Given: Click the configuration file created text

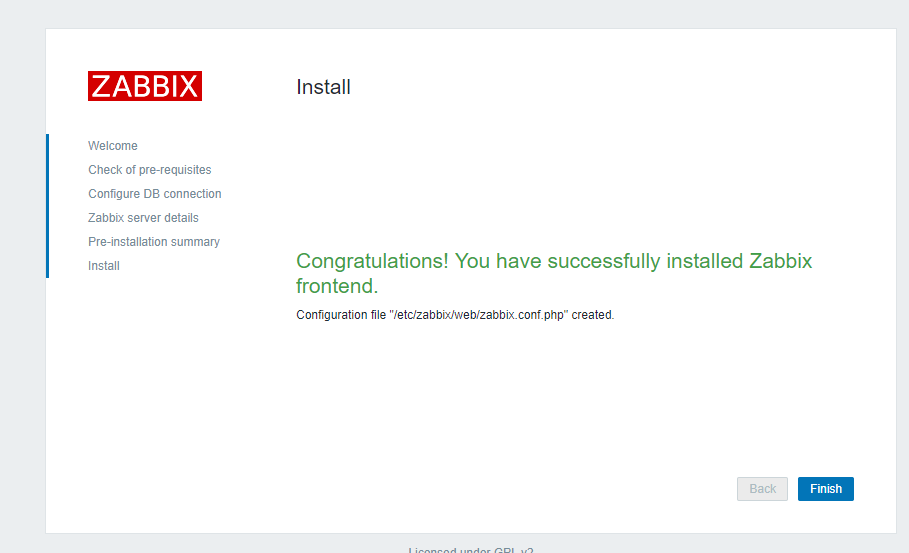Looking at the screenshot, I should (455, 315).
